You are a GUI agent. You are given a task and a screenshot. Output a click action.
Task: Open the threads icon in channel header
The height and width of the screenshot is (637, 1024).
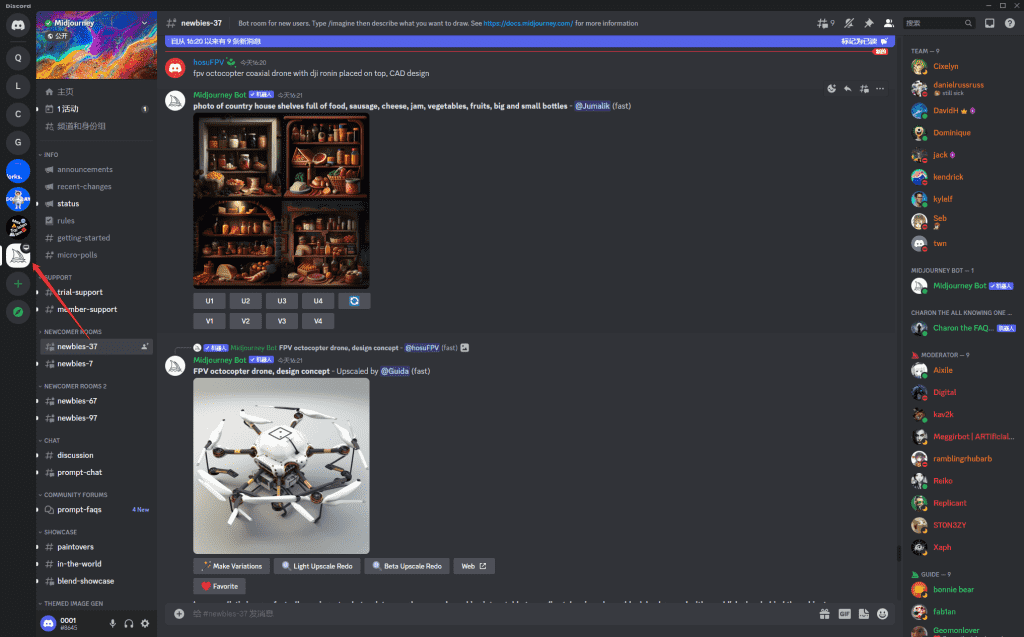825,22
